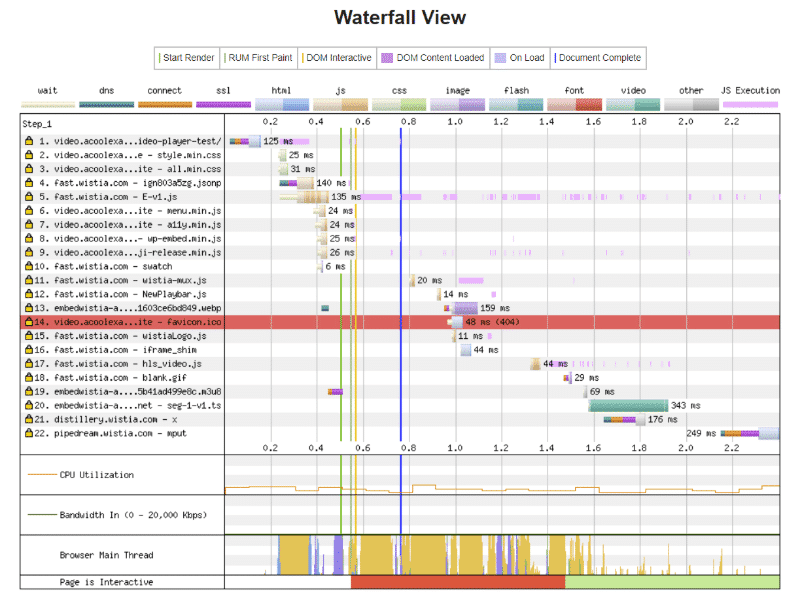Viewport: 800px width, 599px height.
Task: Click the lock icon beside wistiaLogo.js request
Action: (x=29, y=336)
